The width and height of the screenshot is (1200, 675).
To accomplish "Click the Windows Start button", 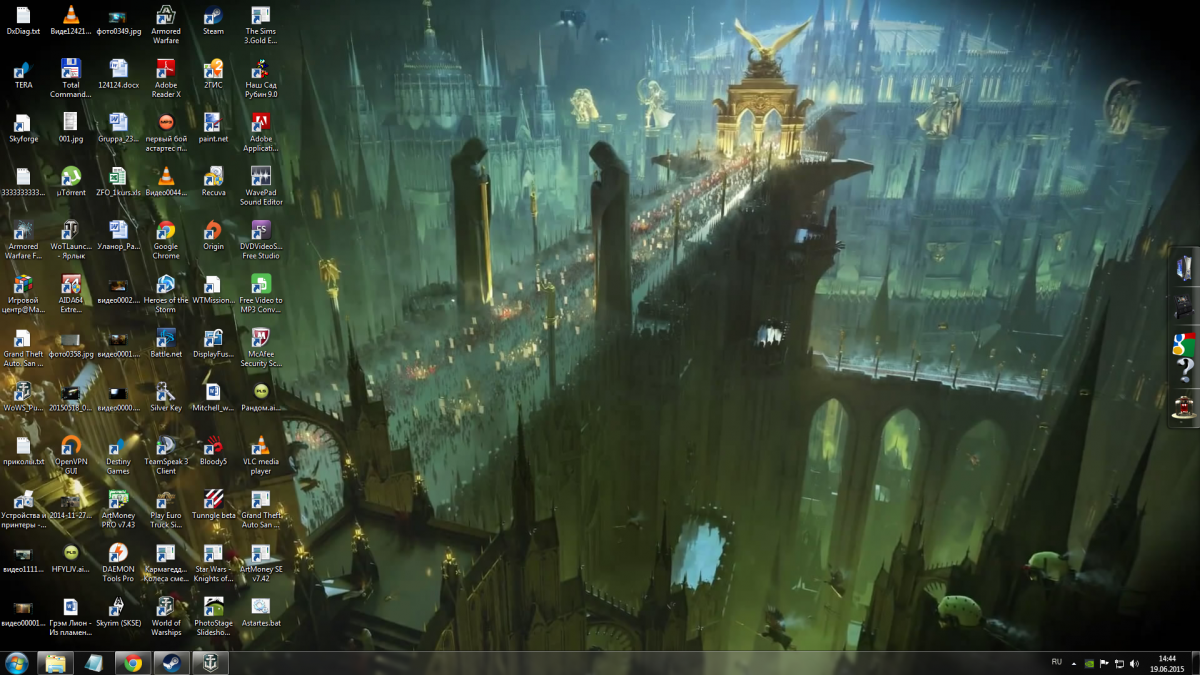I will (17, 663).
